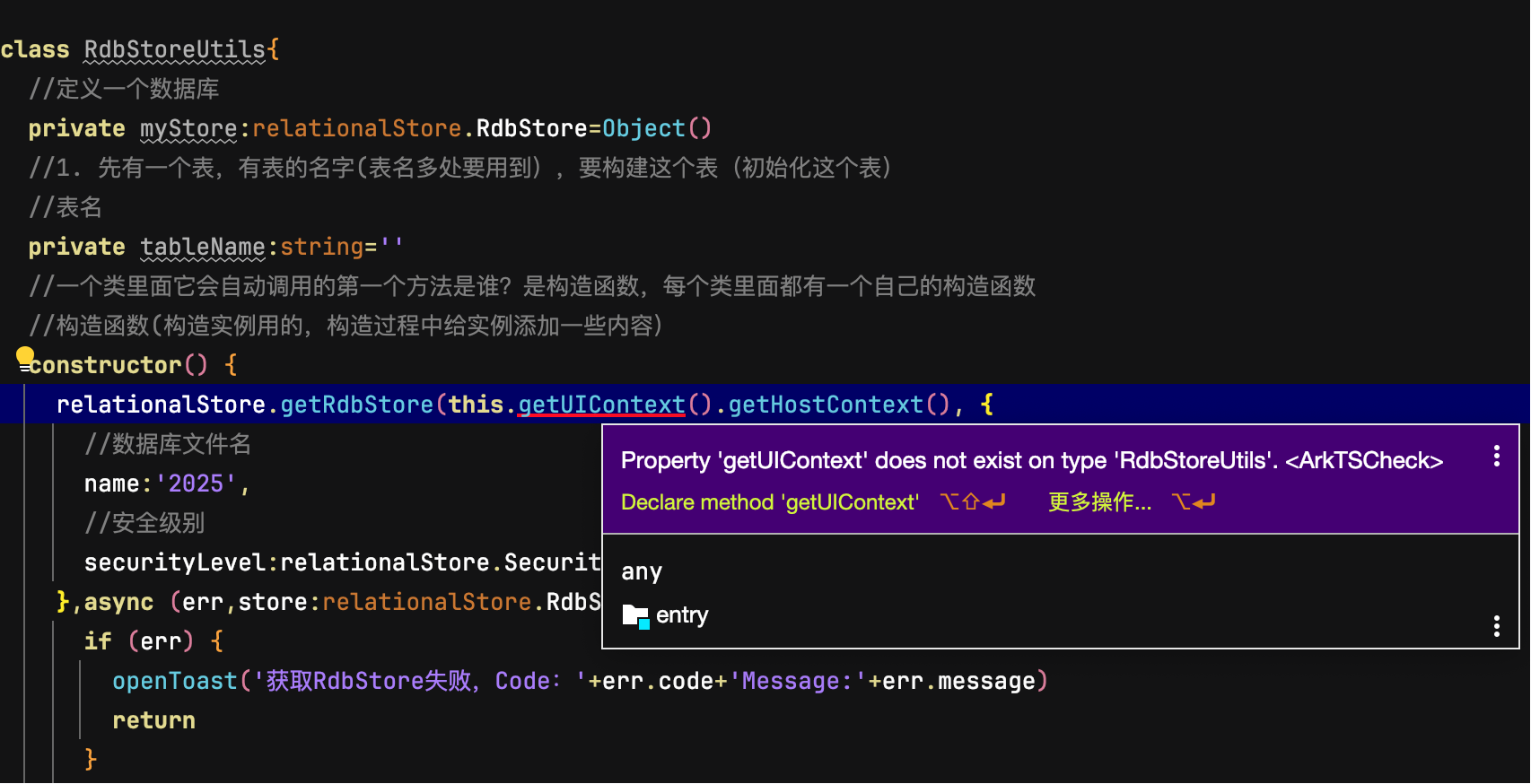This screenshot has height=784, width=1531.
Task: Click the getRdbStore method call
Action: pos(356,405)
